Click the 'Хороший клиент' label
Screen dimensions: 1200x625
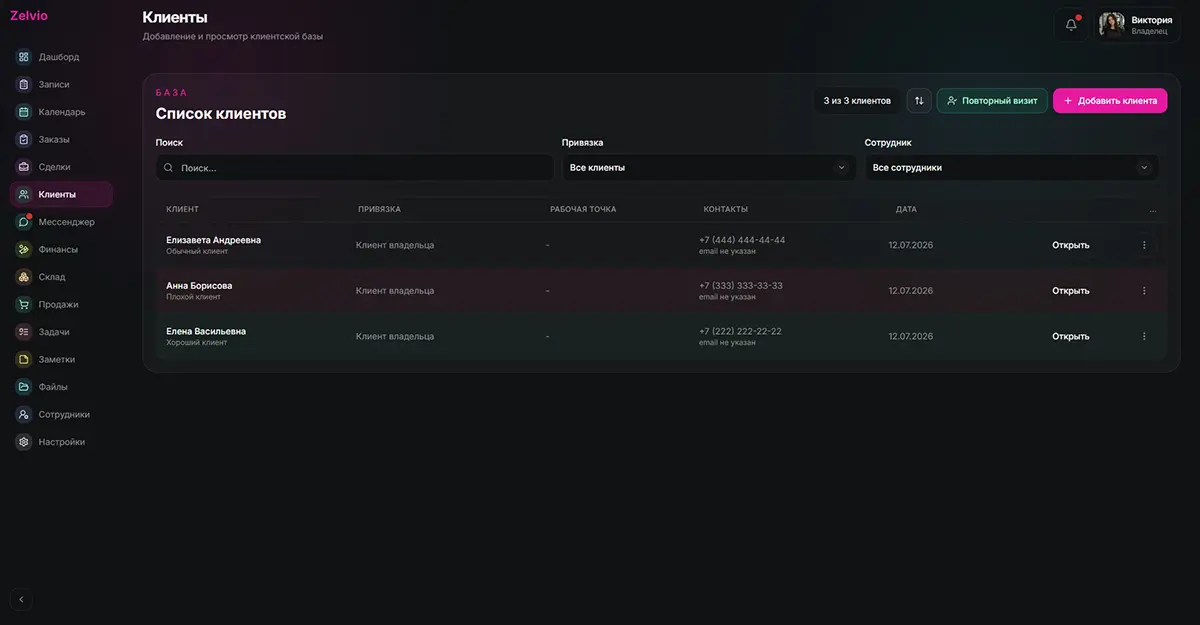196,343
